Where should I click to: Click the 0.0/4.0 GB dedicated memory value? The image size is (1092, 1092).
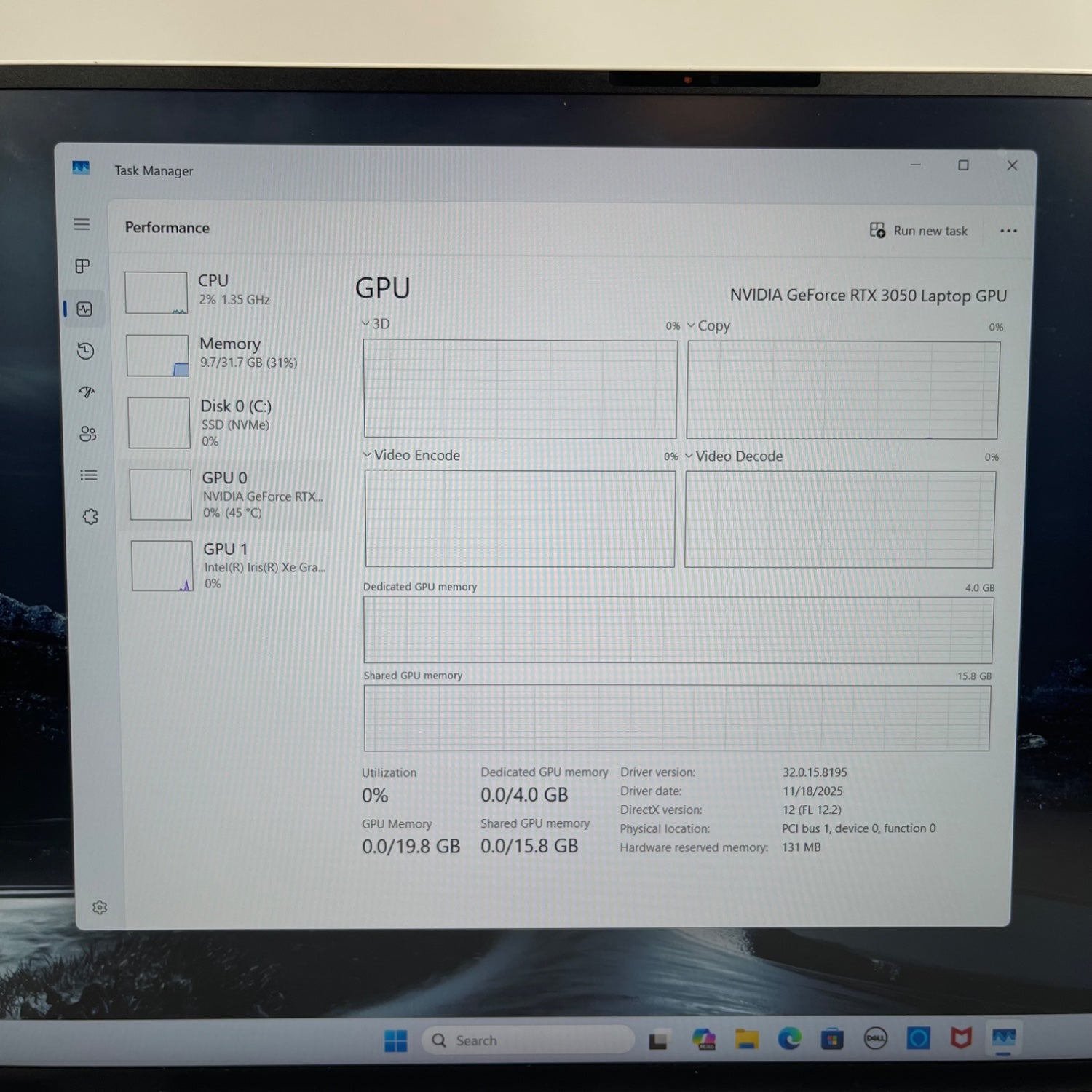click(524, 795)
